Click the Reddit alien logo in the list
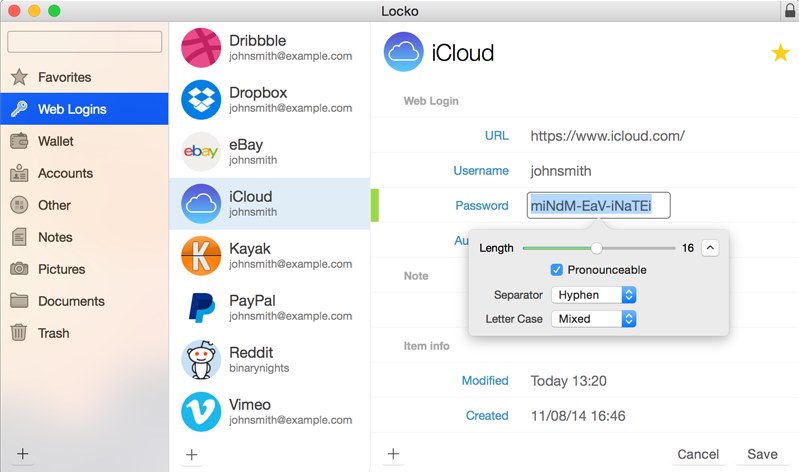 (201, 359)
